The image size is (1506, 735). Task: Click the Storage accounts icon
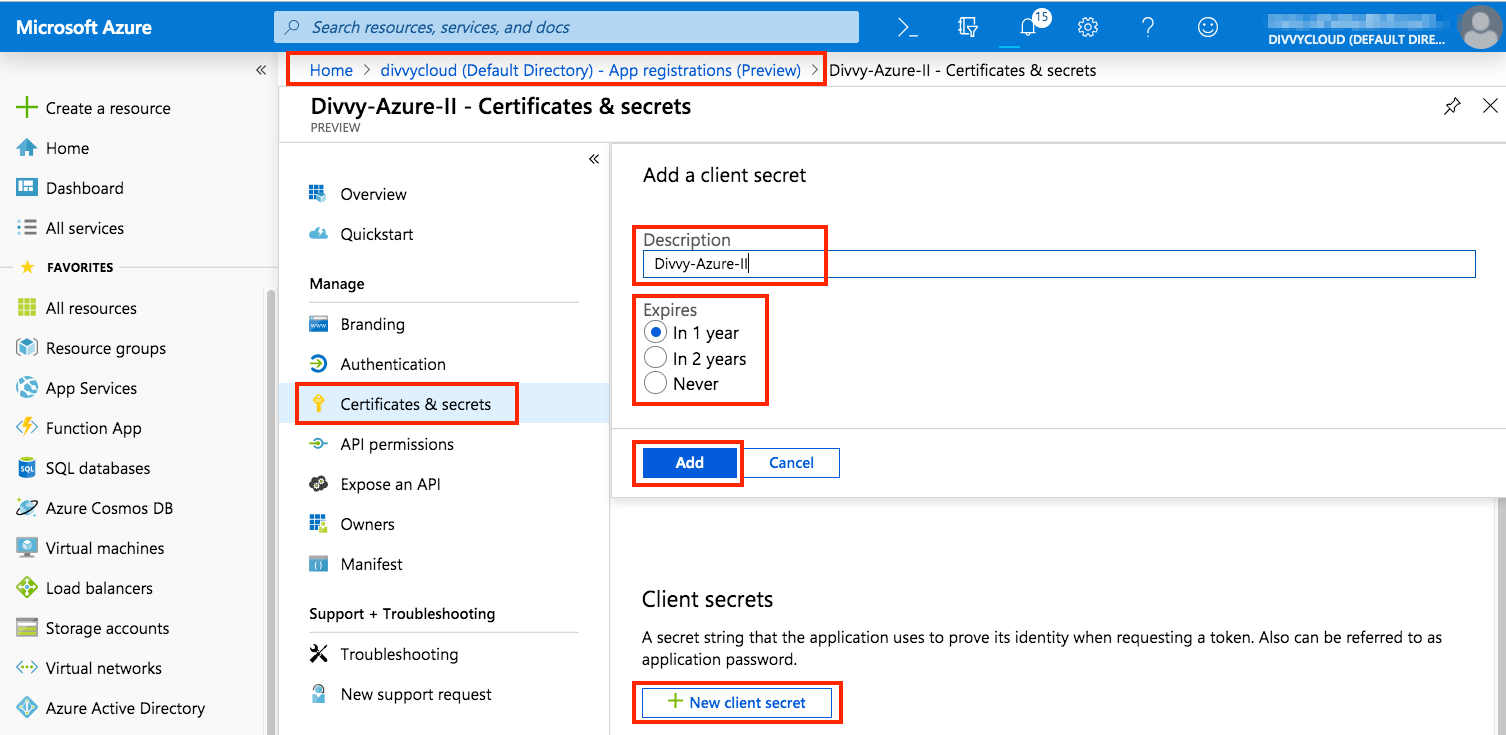(27, 628)
